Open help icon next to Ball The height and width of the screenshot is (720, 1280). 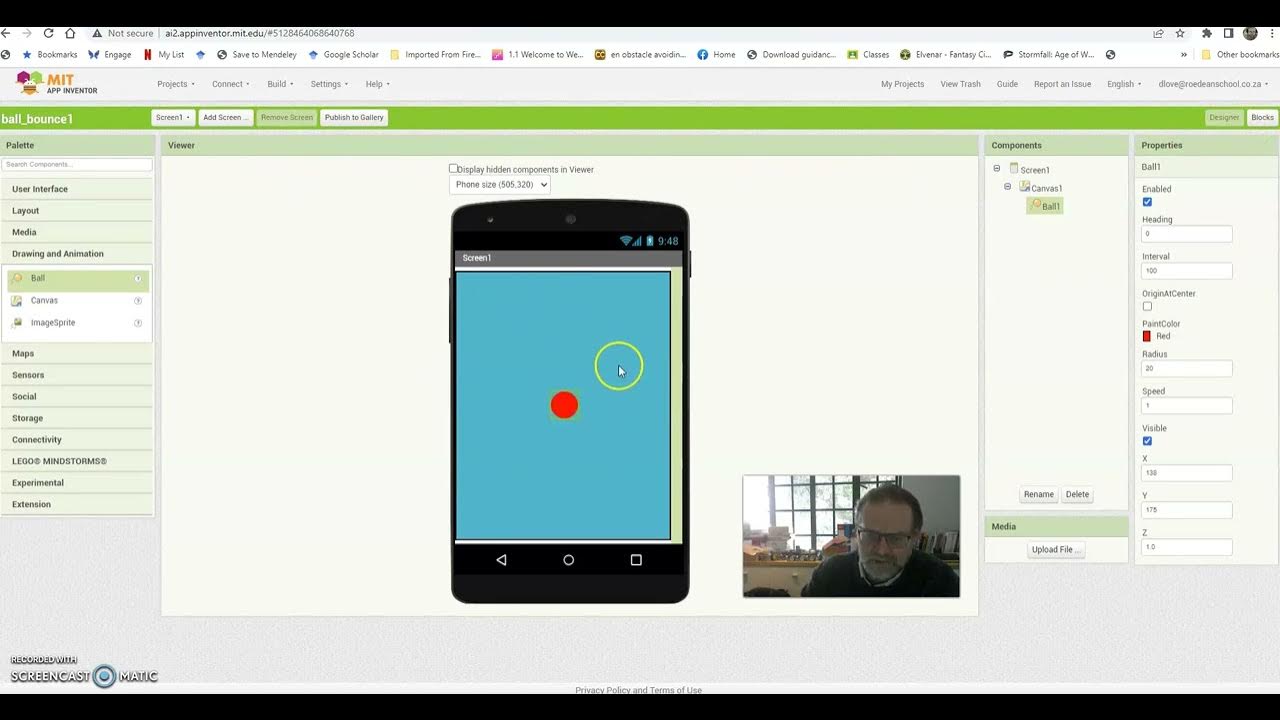pos(138,278)
